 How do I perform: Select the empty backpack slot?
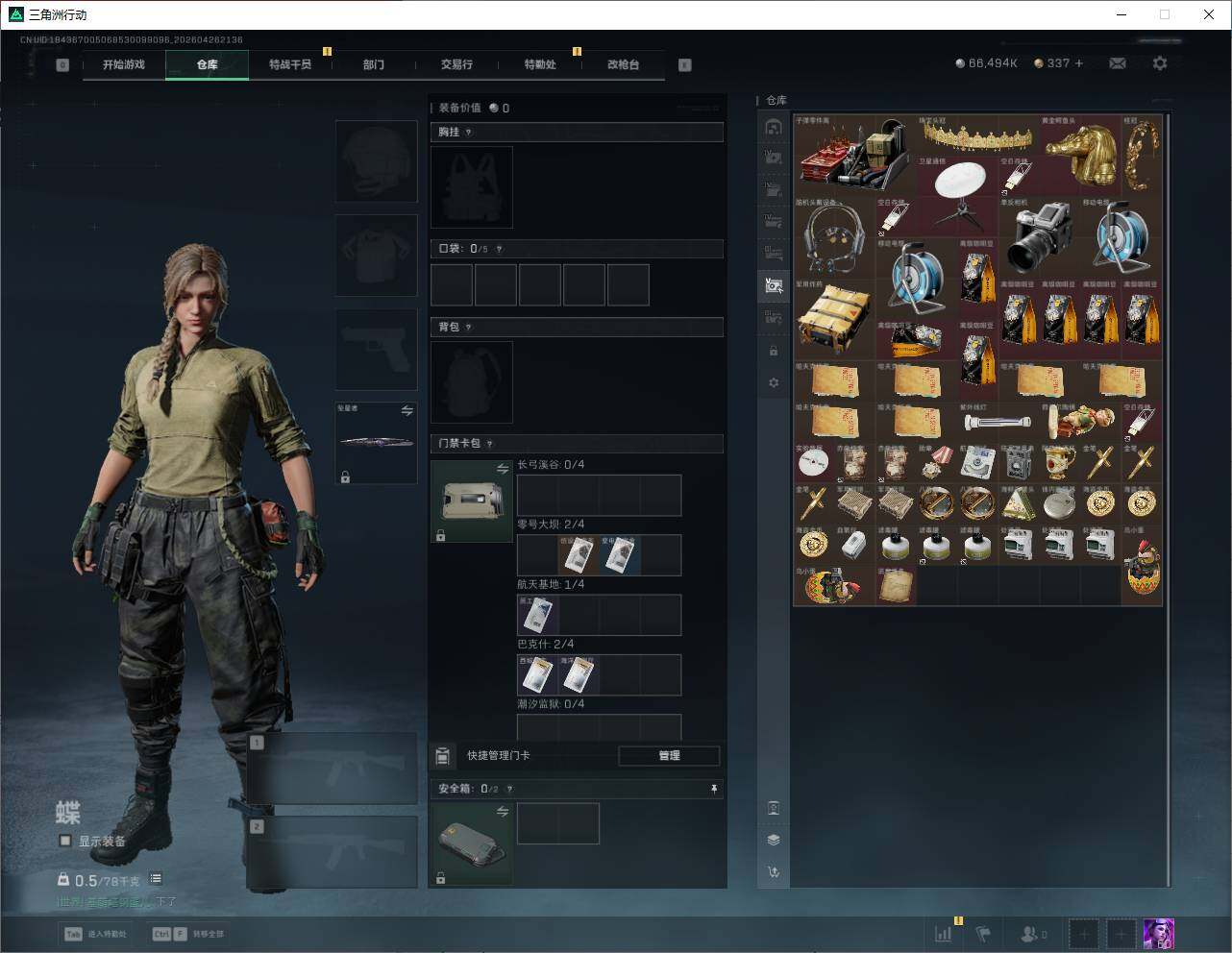point(472,382)
